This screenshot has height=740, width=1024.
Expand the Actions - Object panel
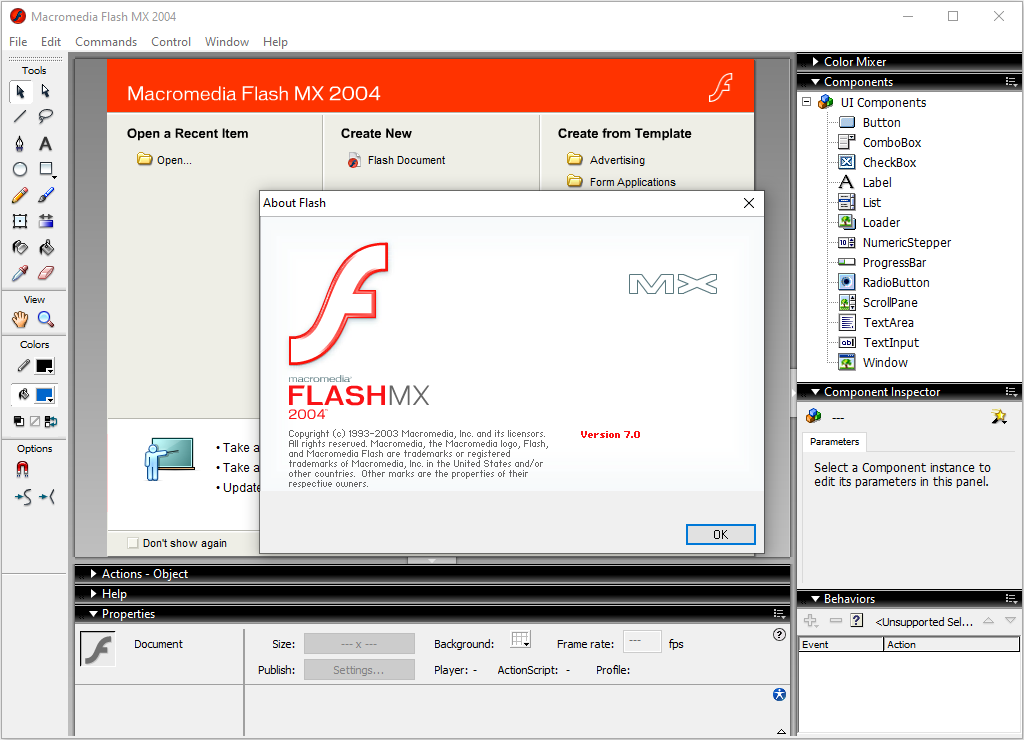click(93, 573)
